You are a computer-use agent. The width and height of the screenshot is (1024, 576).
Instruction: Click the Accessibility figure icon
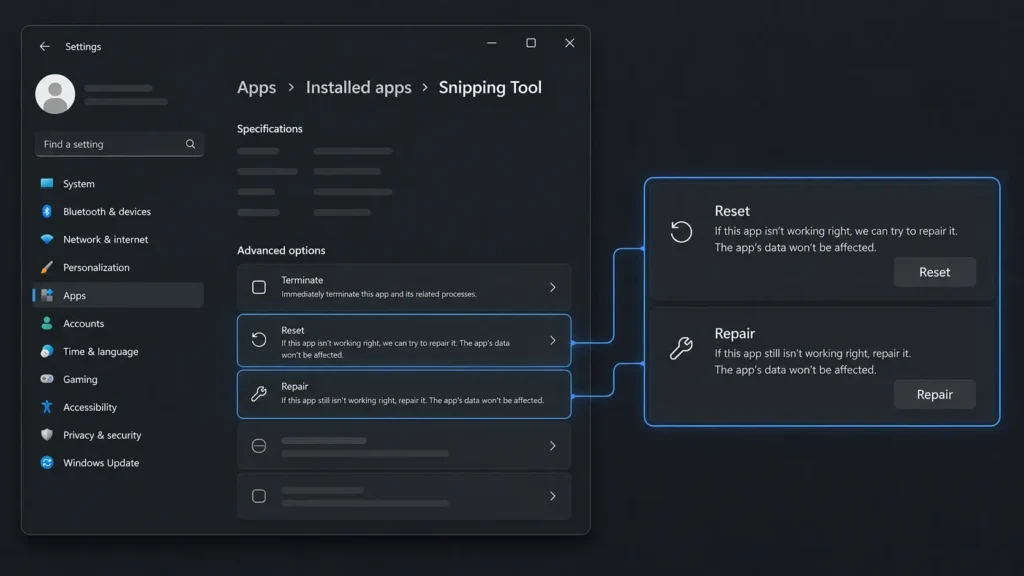coord(47,407)
